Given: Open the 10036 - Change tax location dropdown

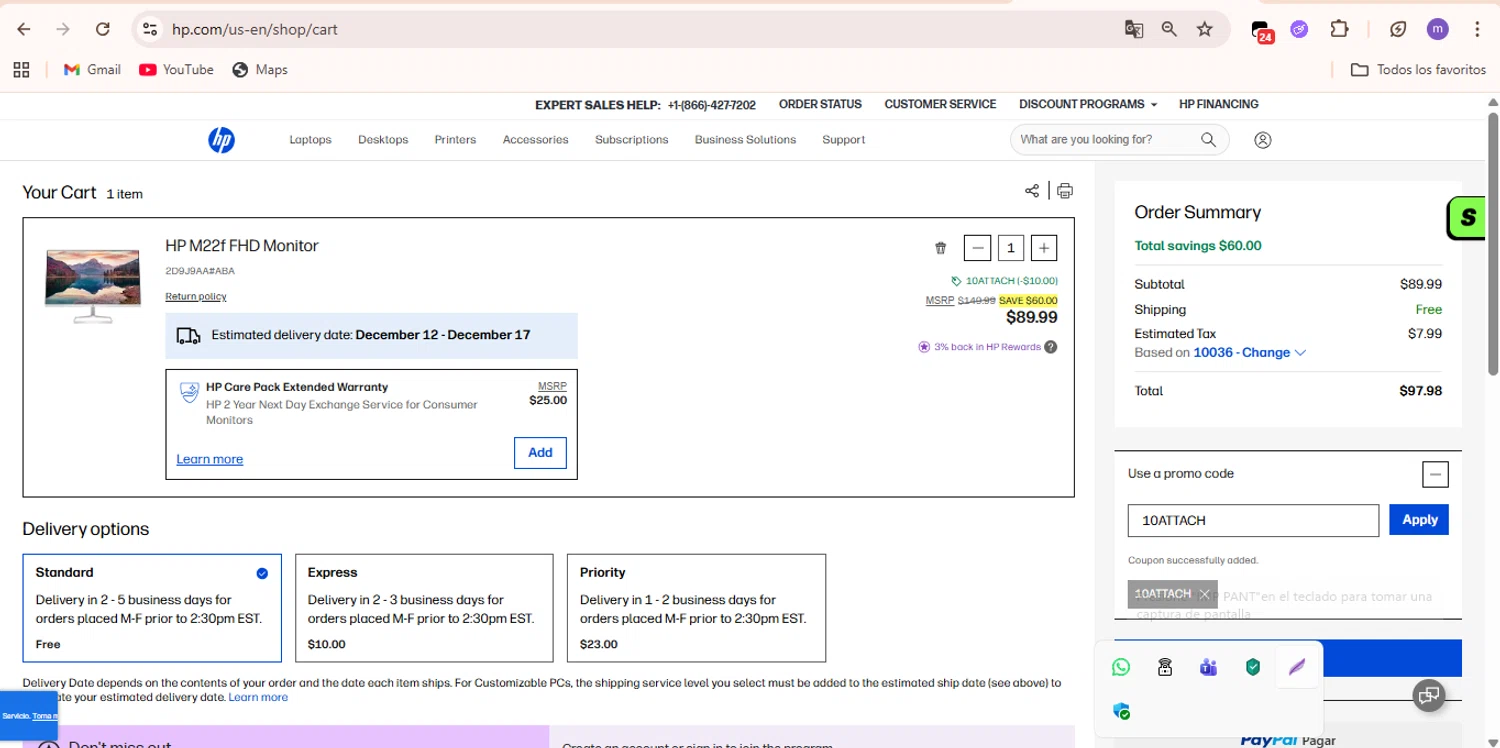Looking at the screenshot, I should tap(1250, 352).
